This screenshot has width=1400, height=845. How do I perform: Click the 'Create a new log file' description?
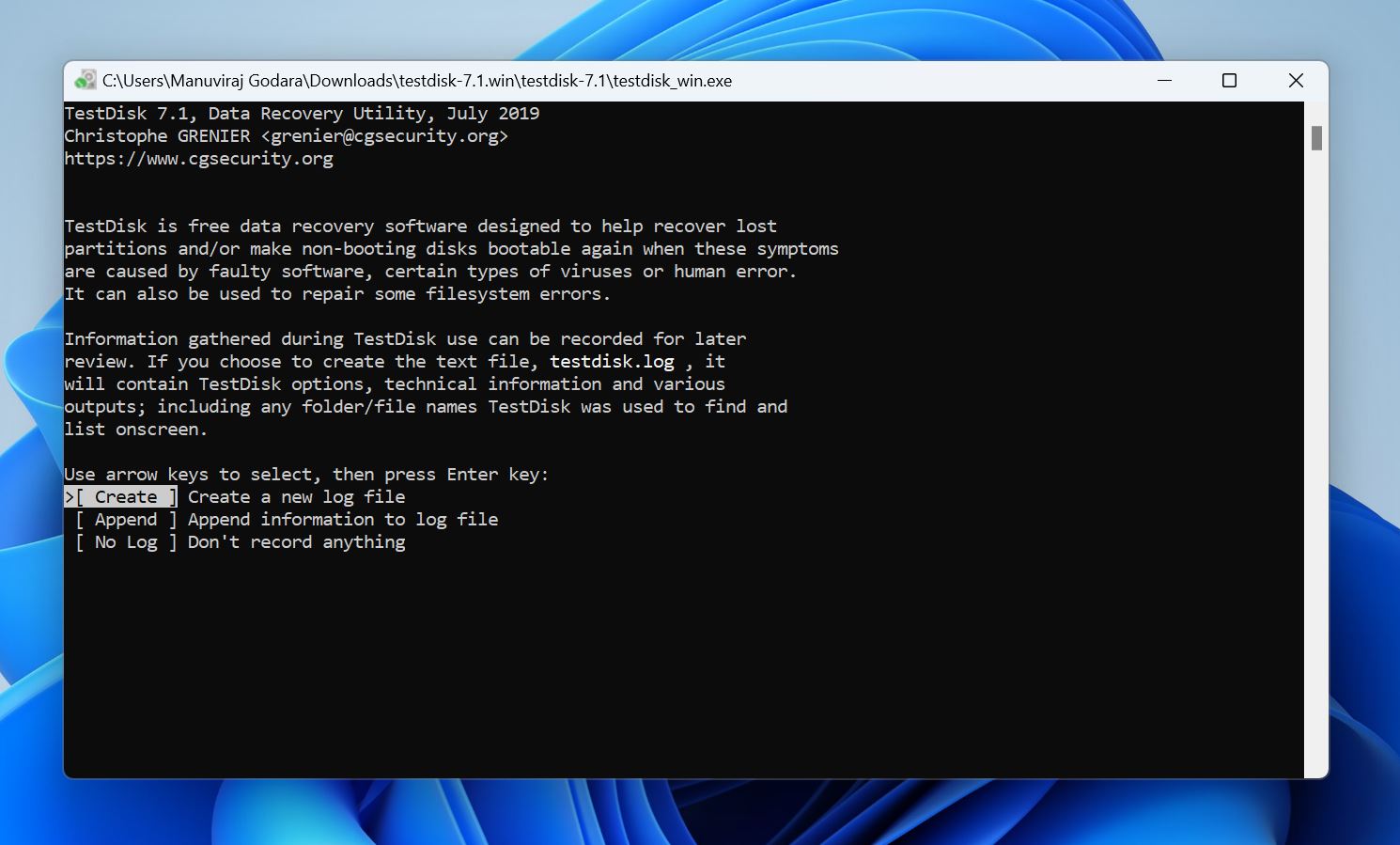[296, 496]
